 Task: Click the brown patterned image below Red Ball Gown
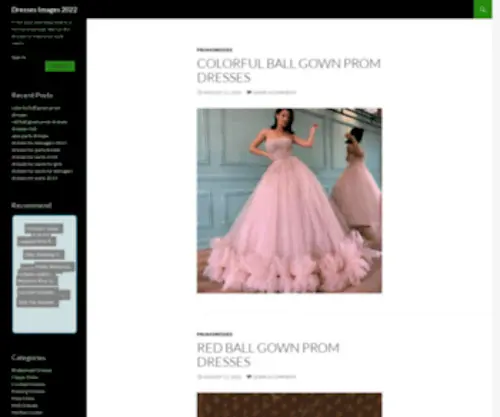(289, 405)
